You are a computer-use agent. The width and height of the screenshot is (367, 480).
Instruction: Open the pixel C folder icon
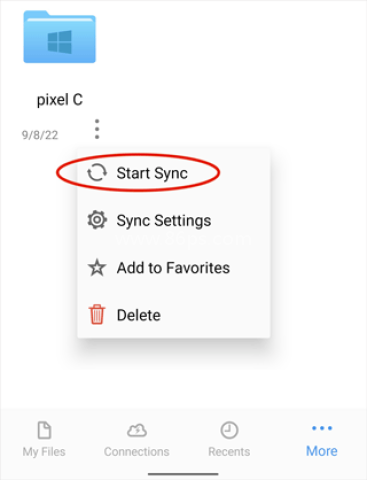(59, 37)
